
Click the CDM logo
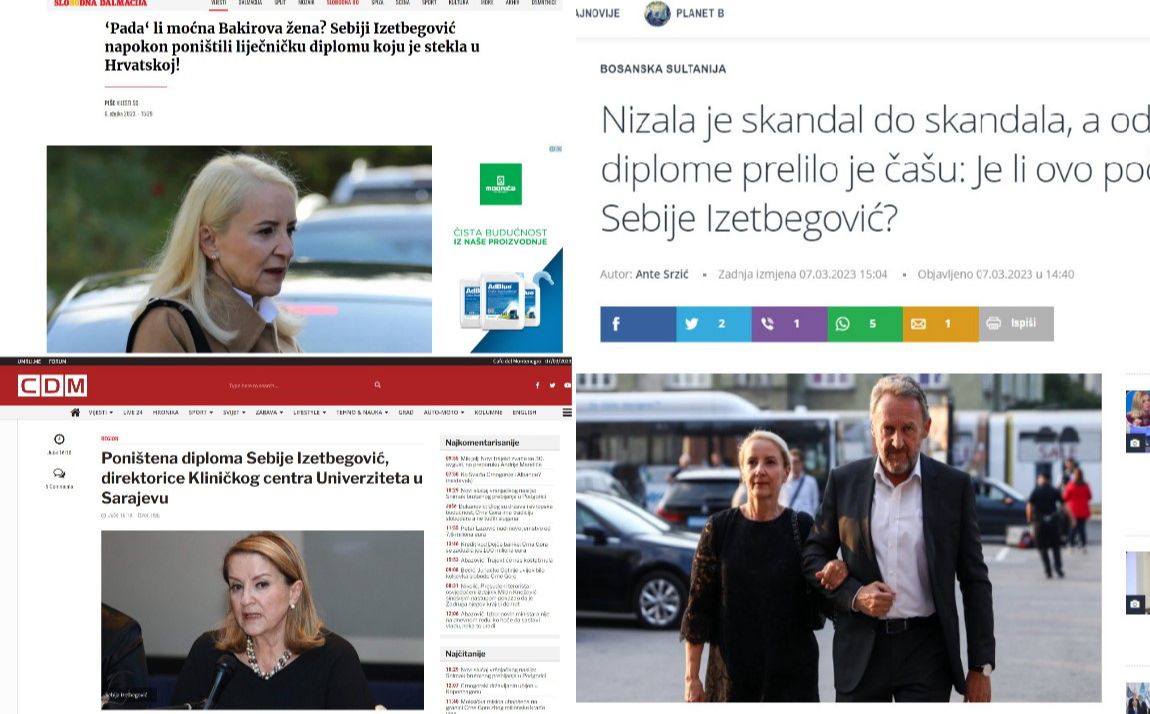[52, 386]
